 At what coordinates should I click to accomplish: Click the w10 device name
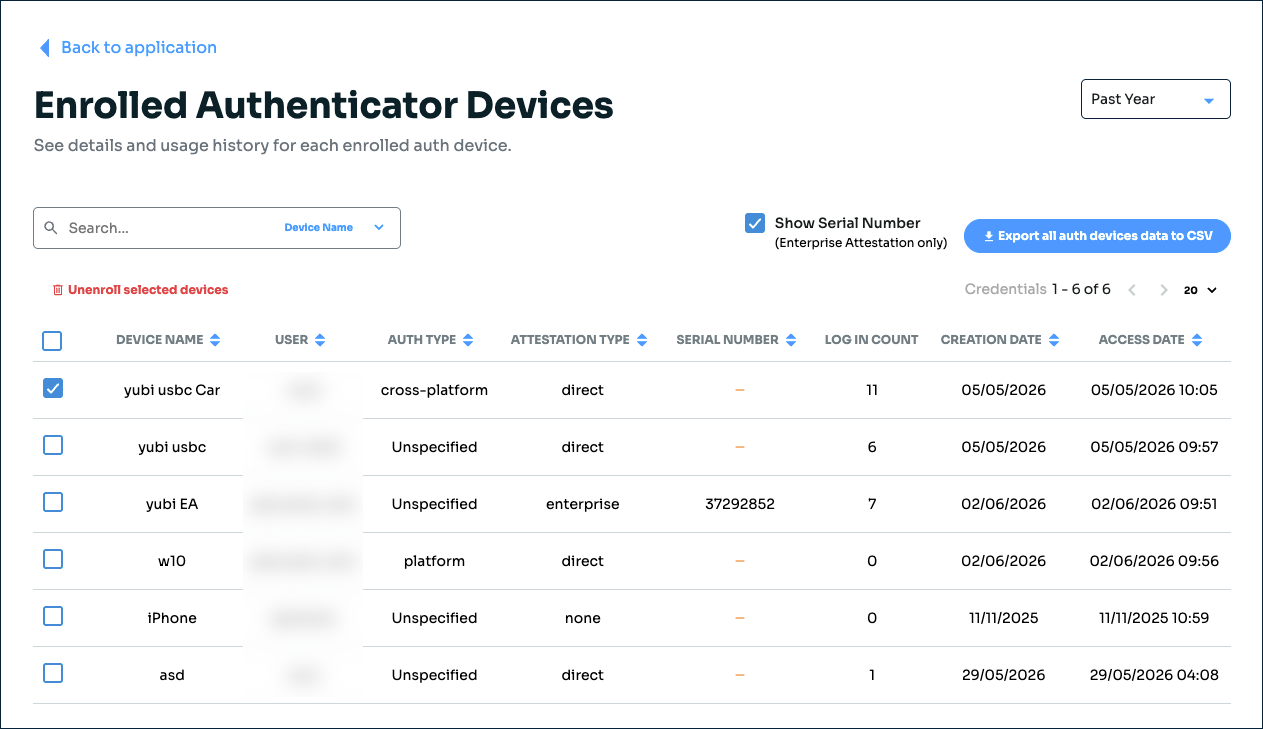tap(172, 561)
